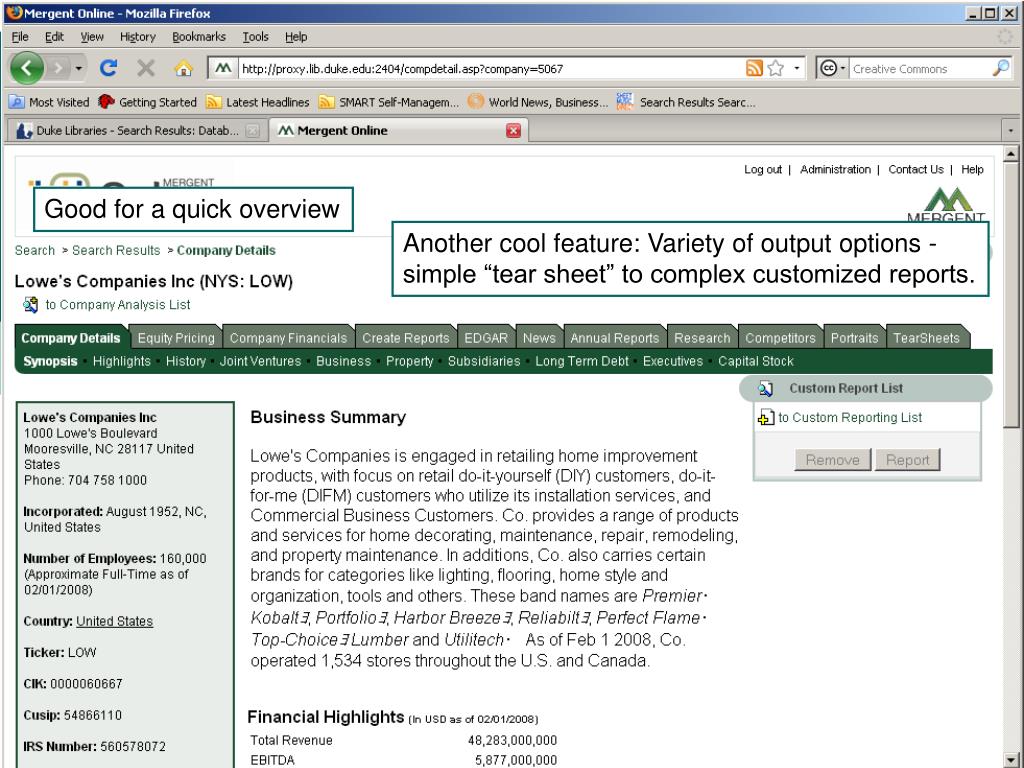Viewport: 1024px width, 768px height.
Task: Open the Help menu
Action: tap(296, 37)
